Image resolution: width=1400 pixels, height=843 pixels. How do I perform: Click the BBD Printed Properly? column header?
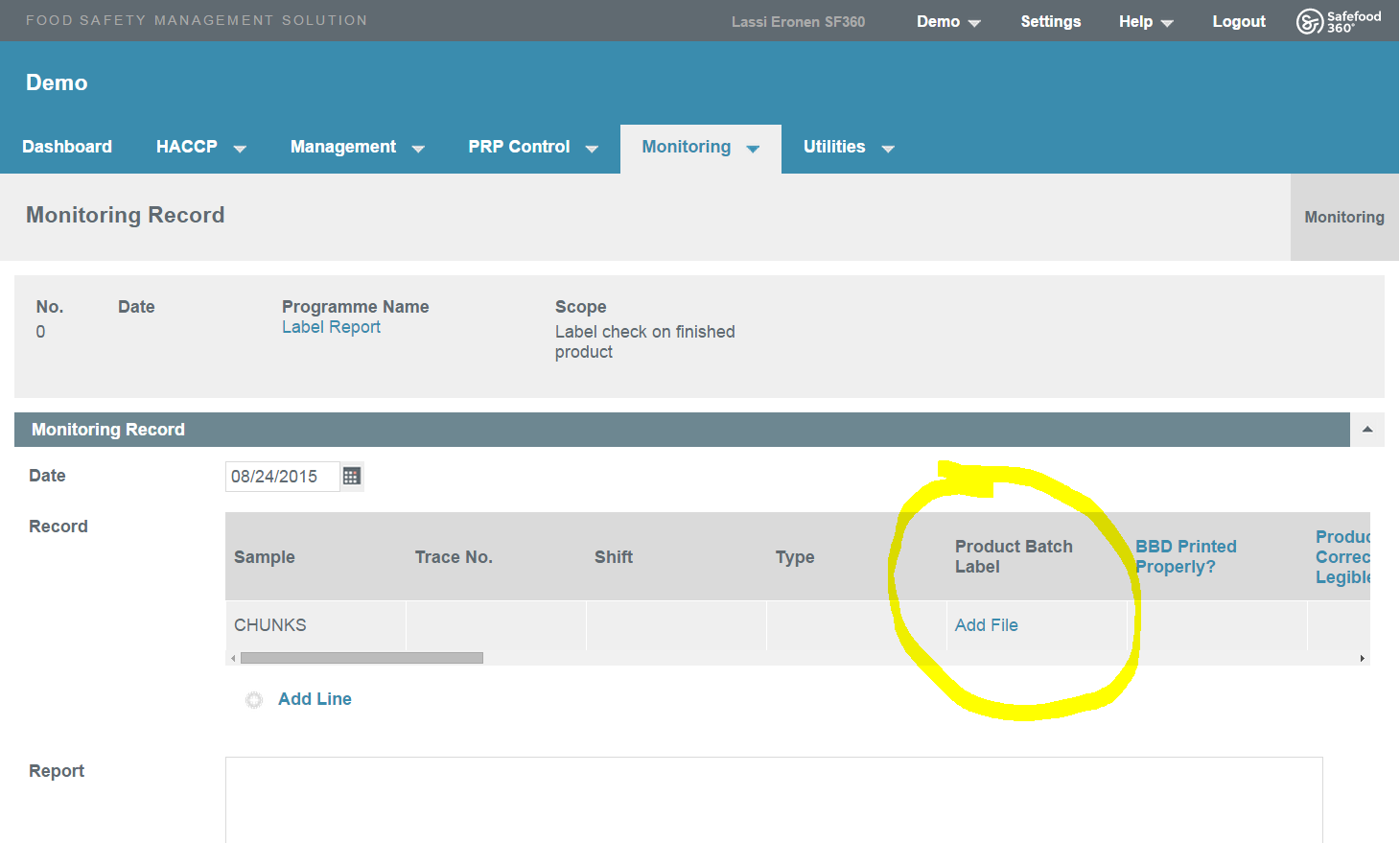click(1185, 556)
